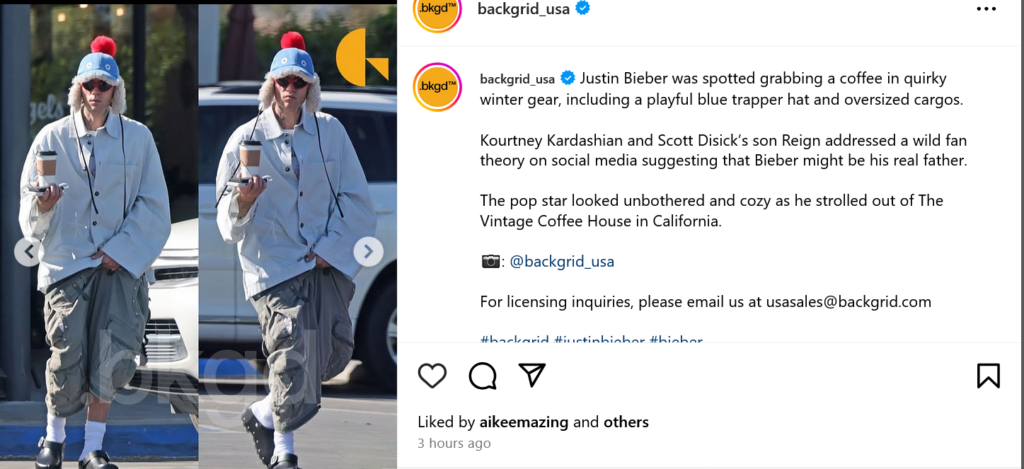Open comments with the speech bubble icon
1024x469 pixels.
point(483,376)
